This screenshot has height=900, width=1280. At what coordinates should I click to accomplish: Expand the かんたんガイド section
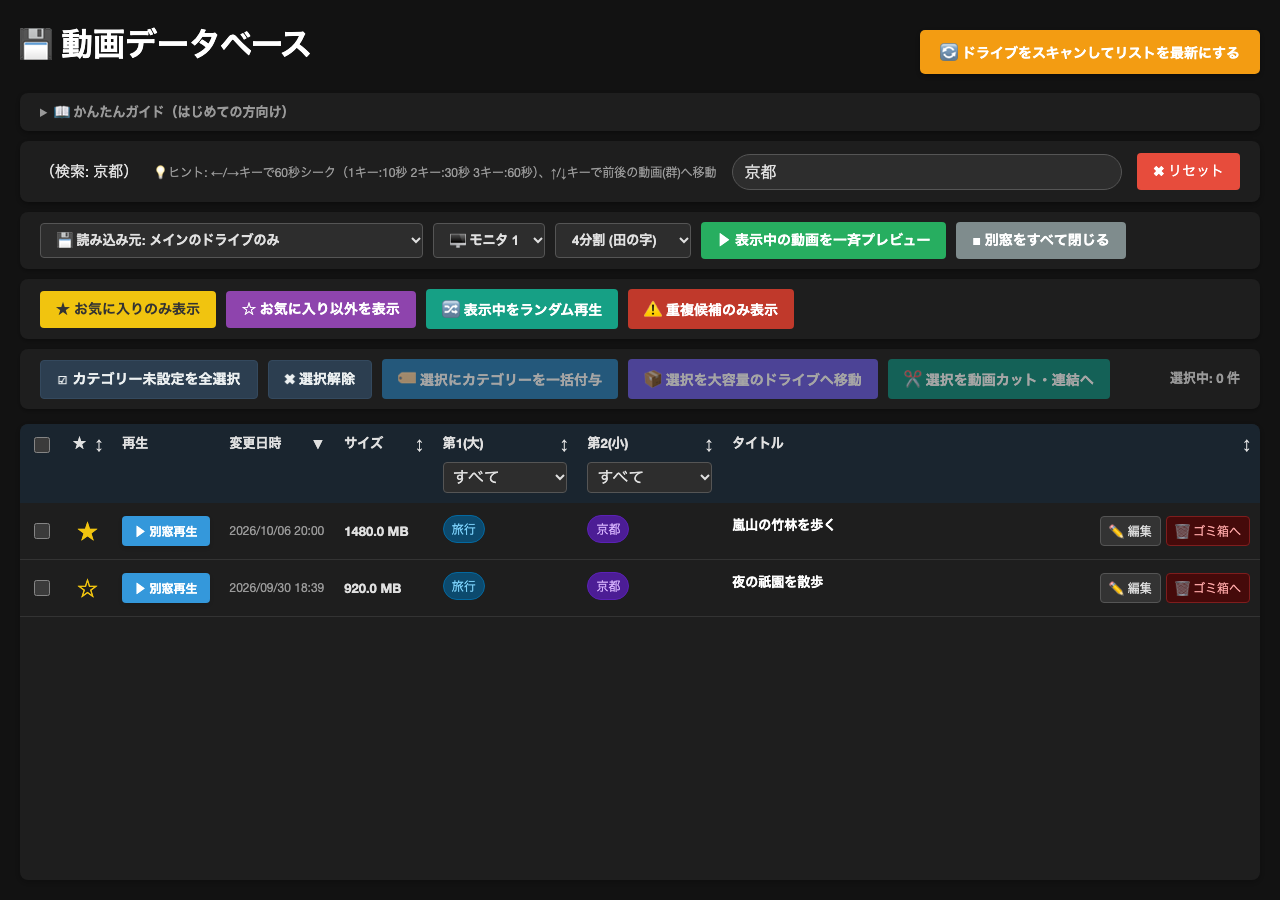(x=640, y=112)
